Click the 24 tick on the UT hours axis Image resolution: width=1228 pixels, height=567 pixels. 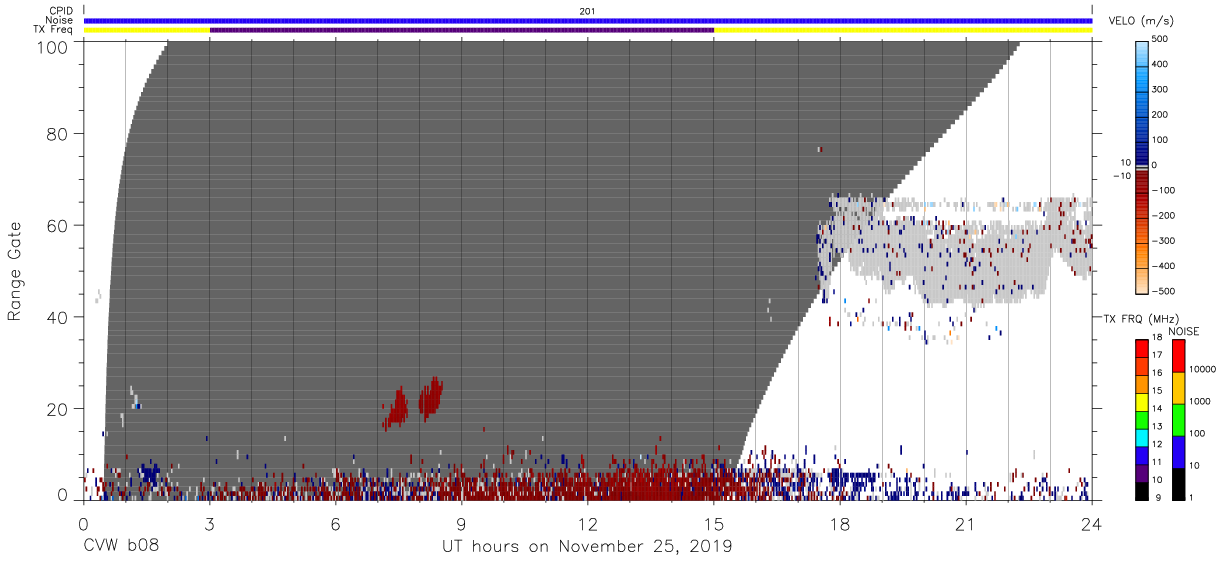click(x=1092, y=524)
